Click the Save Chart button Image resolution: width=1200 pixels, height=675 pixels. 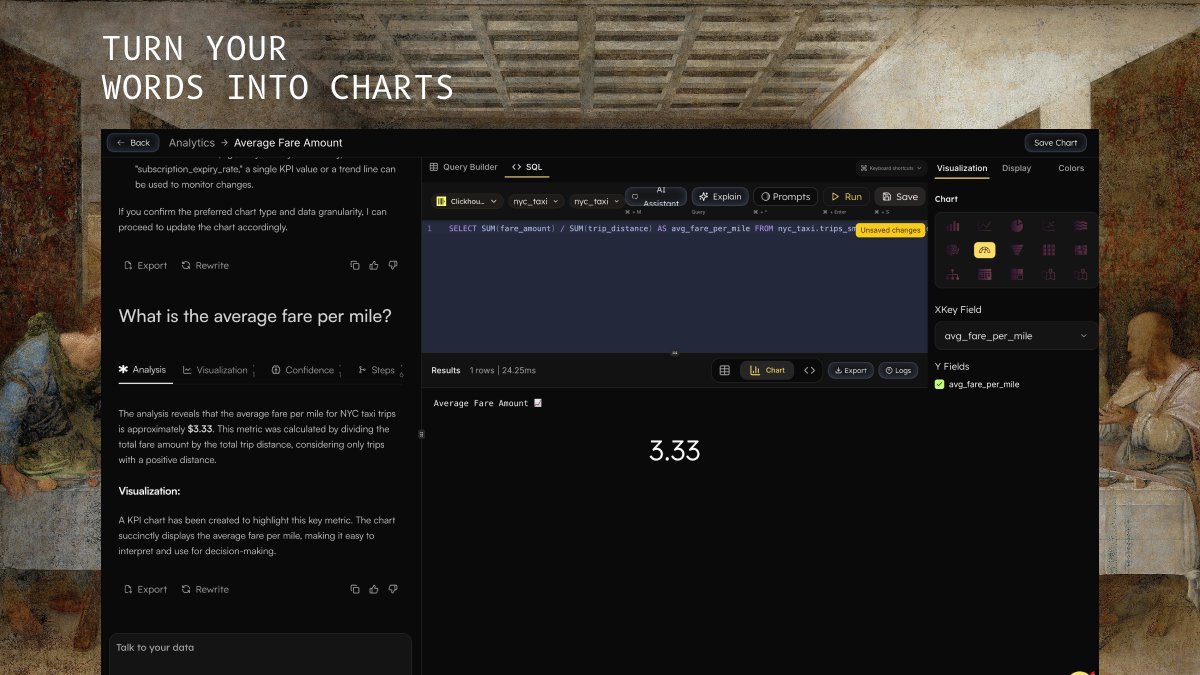[x=1055, y=143]
